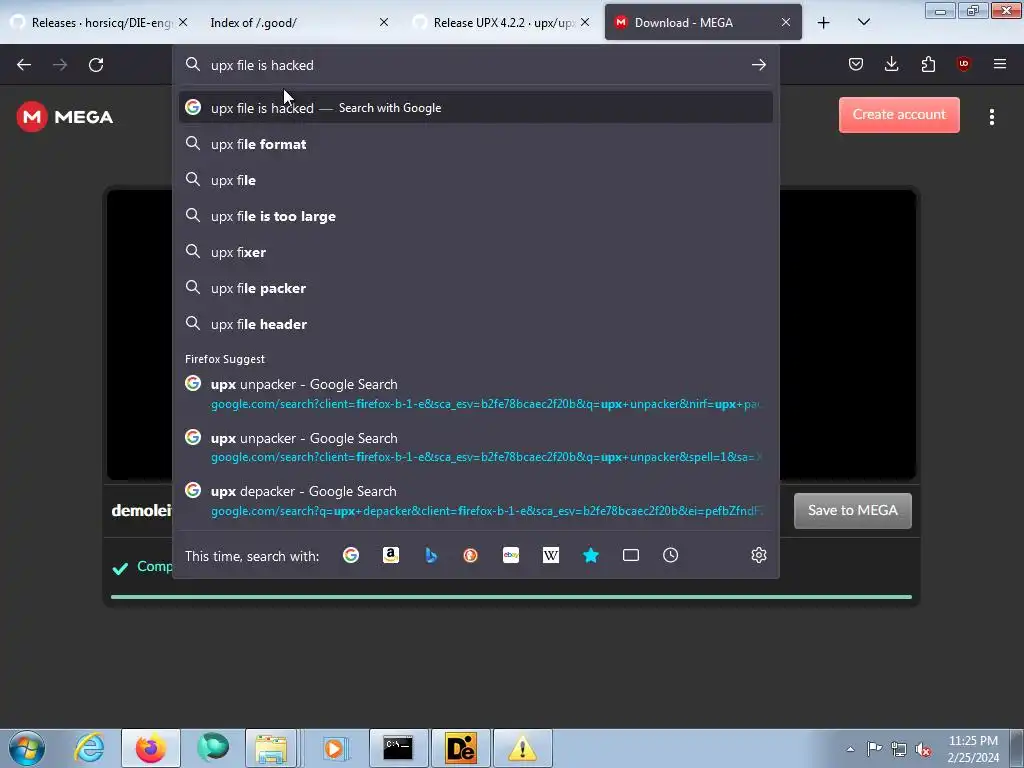The width and height of the screenshot is (1024, 768).
Task: Open the Pocket save icon
Action: [x=856, y=64]
